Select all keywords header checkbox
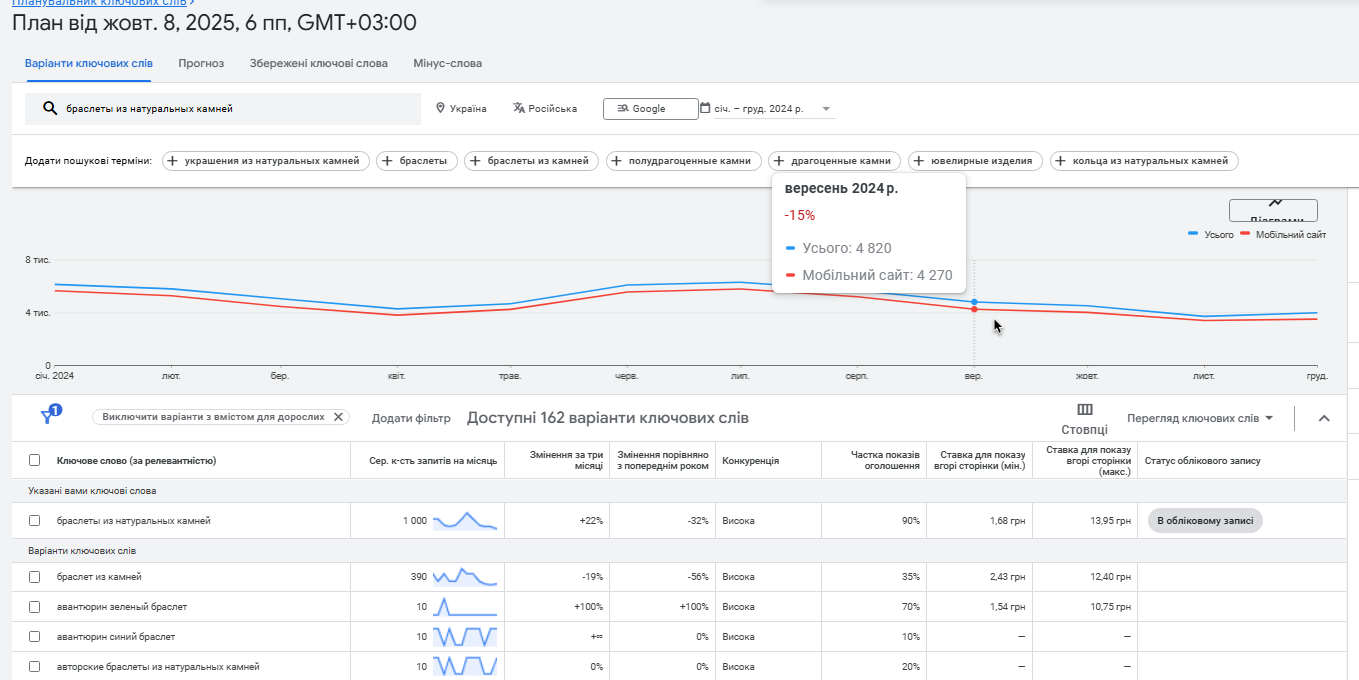 tap(35, 461)
